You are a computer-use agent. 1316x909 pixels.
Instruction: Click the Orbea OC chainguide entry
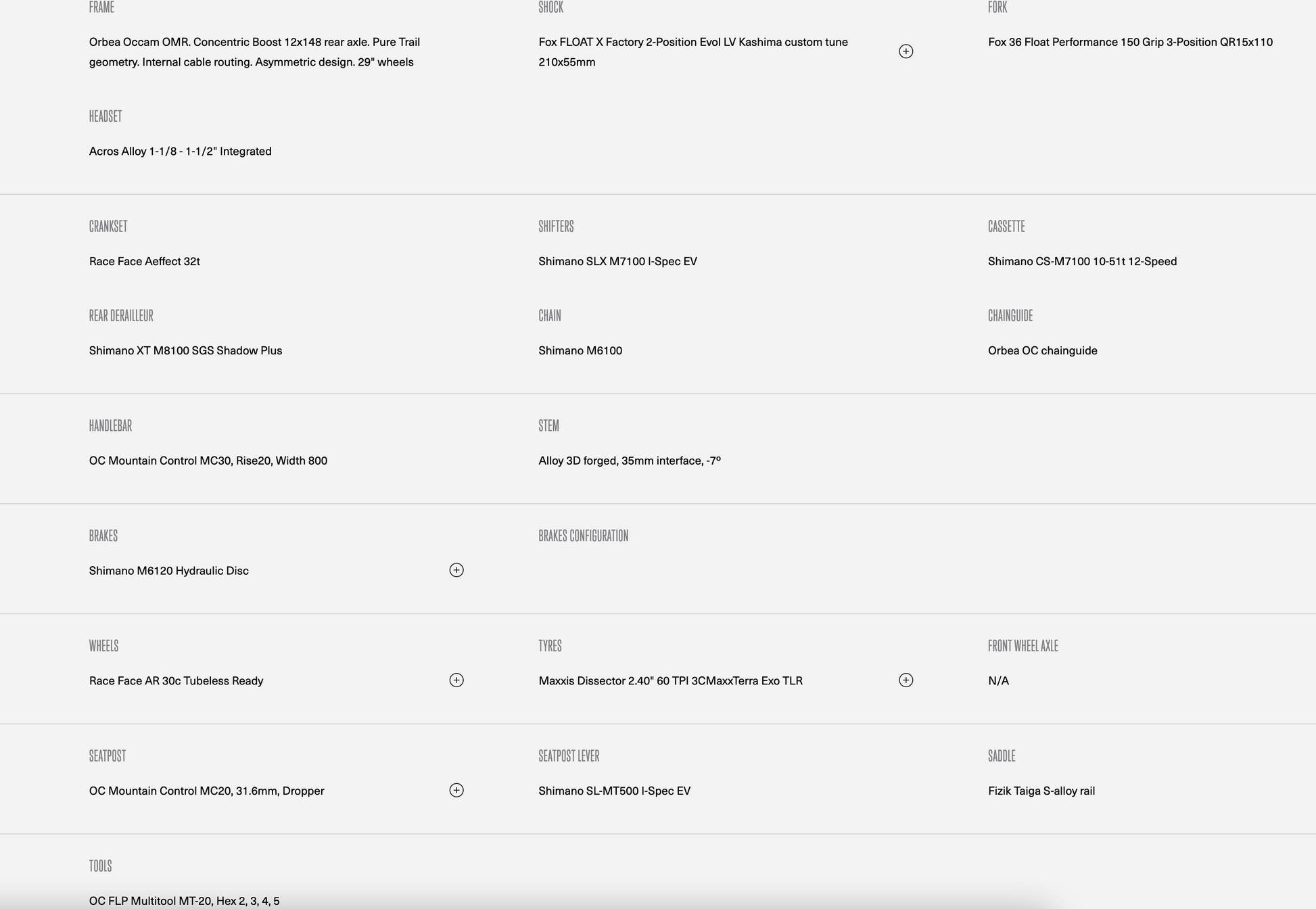coord(1042,350)
